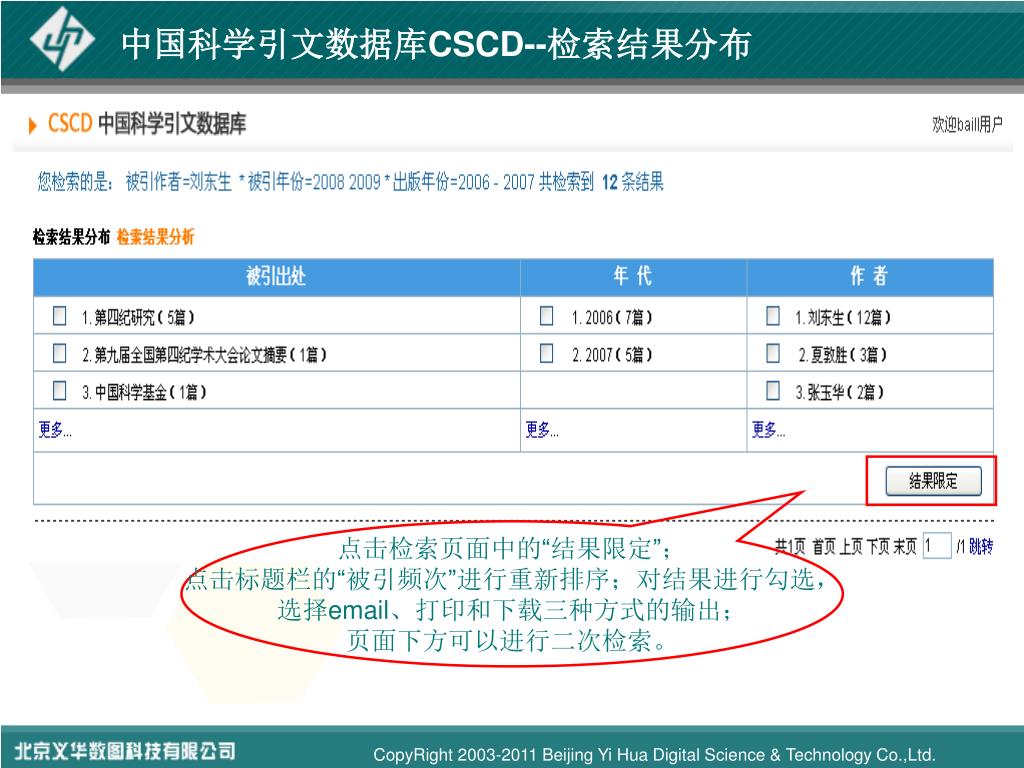
Task: Select the 检索结果分布 tab
Action: (71, 236)
